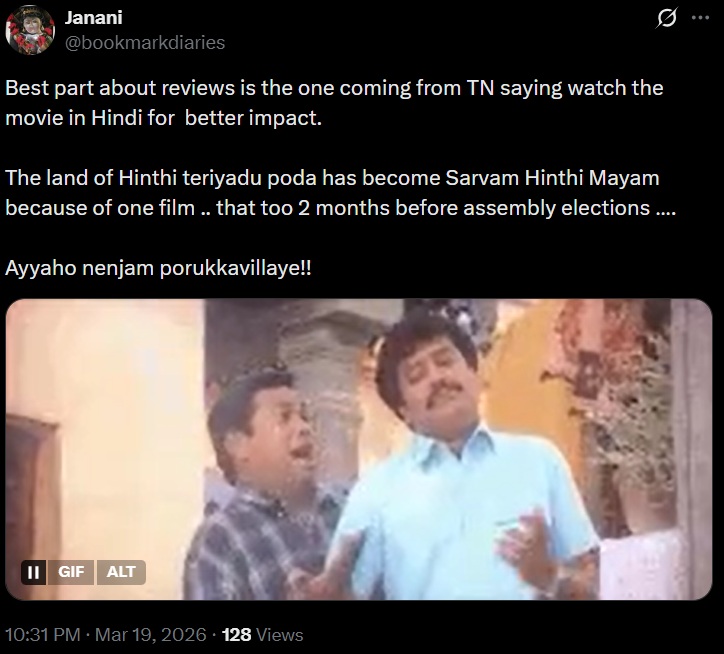Open the three-dot more options menu
This screenshot has height=654, width=724.
[700, 18]
